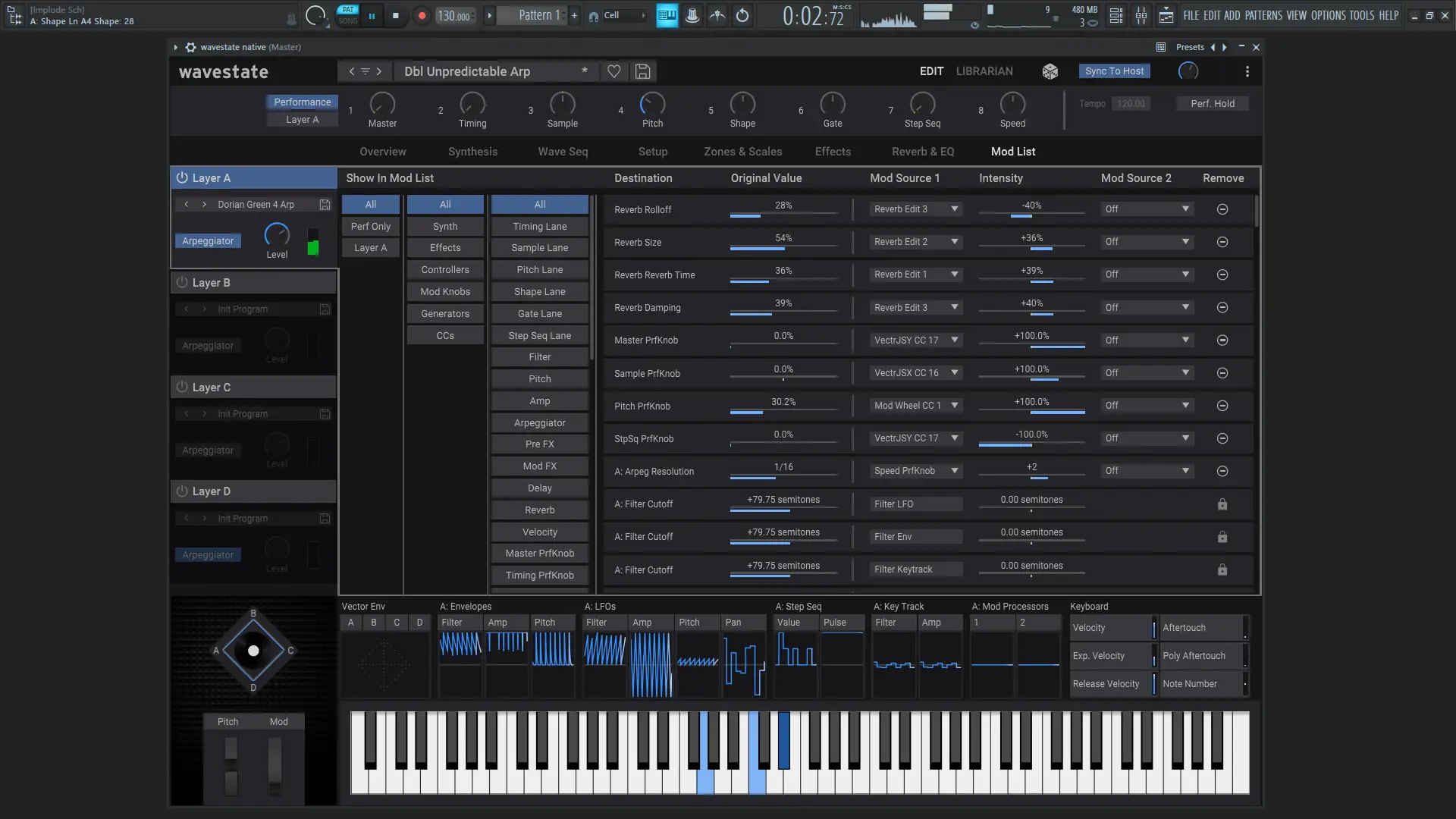Click the favorite heart icon

[x=614, y=71]
